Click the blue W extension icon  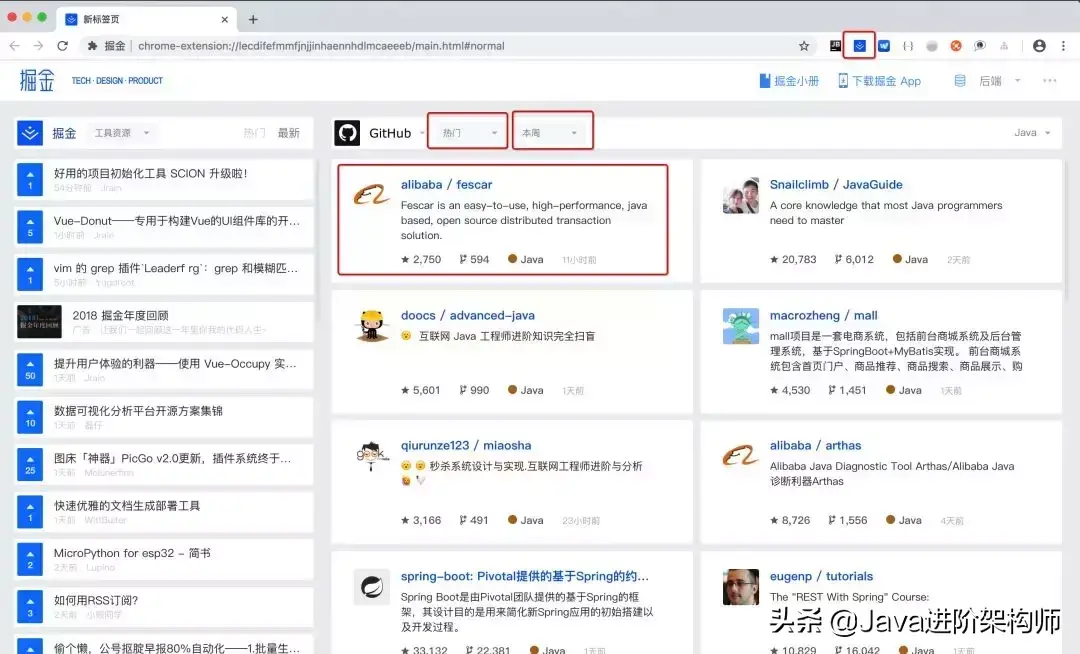coord(884,46)
